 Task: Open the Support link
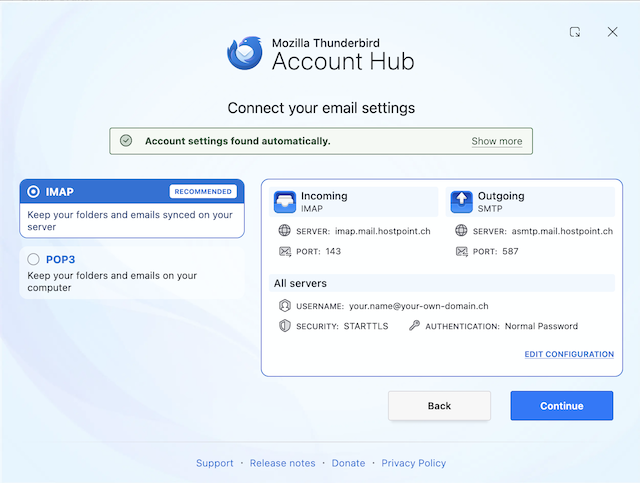[215, 463]
